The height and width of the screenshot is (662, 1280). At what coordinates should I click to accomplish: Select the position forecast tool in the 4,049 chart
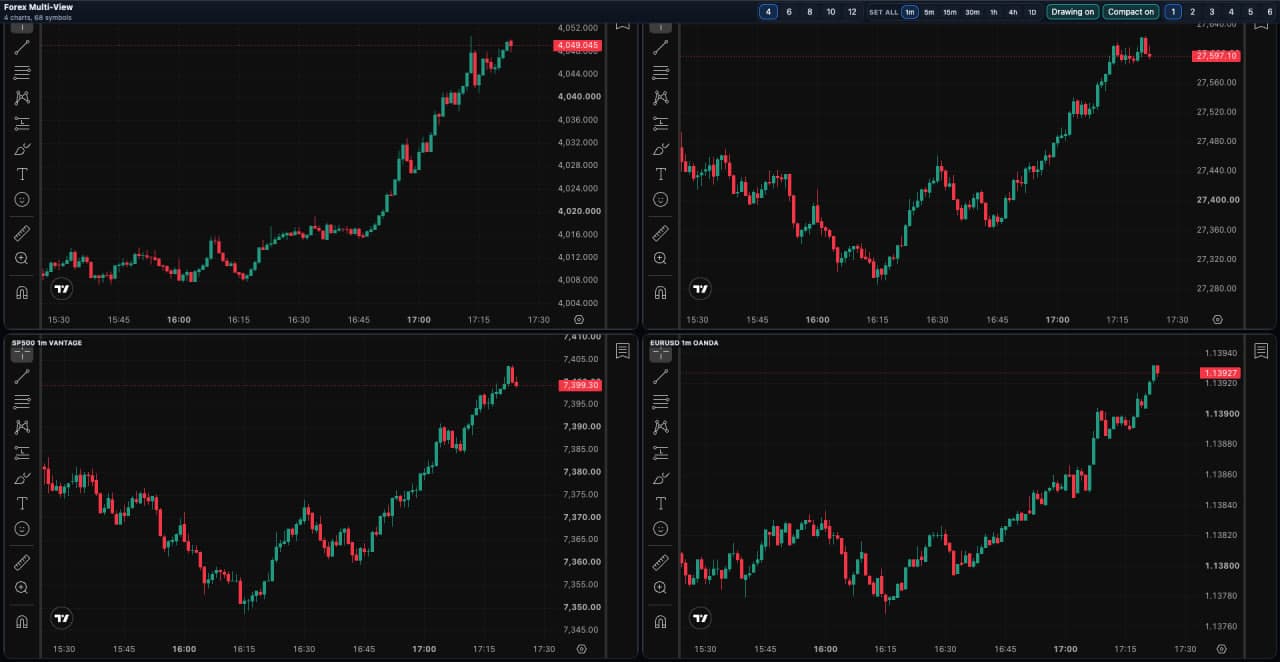tap(22, 124)
